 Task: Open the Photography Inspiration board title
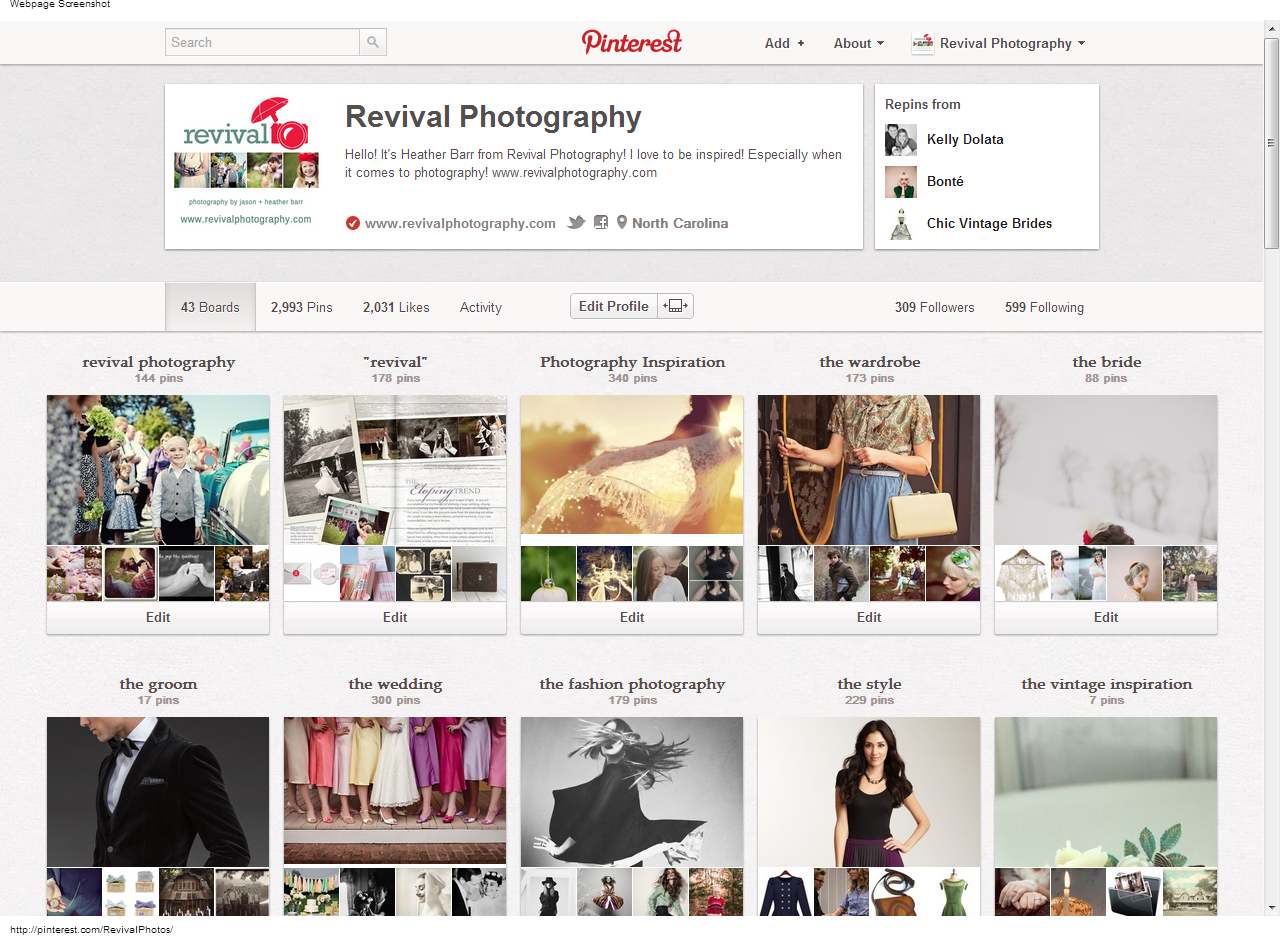[632, 362]
